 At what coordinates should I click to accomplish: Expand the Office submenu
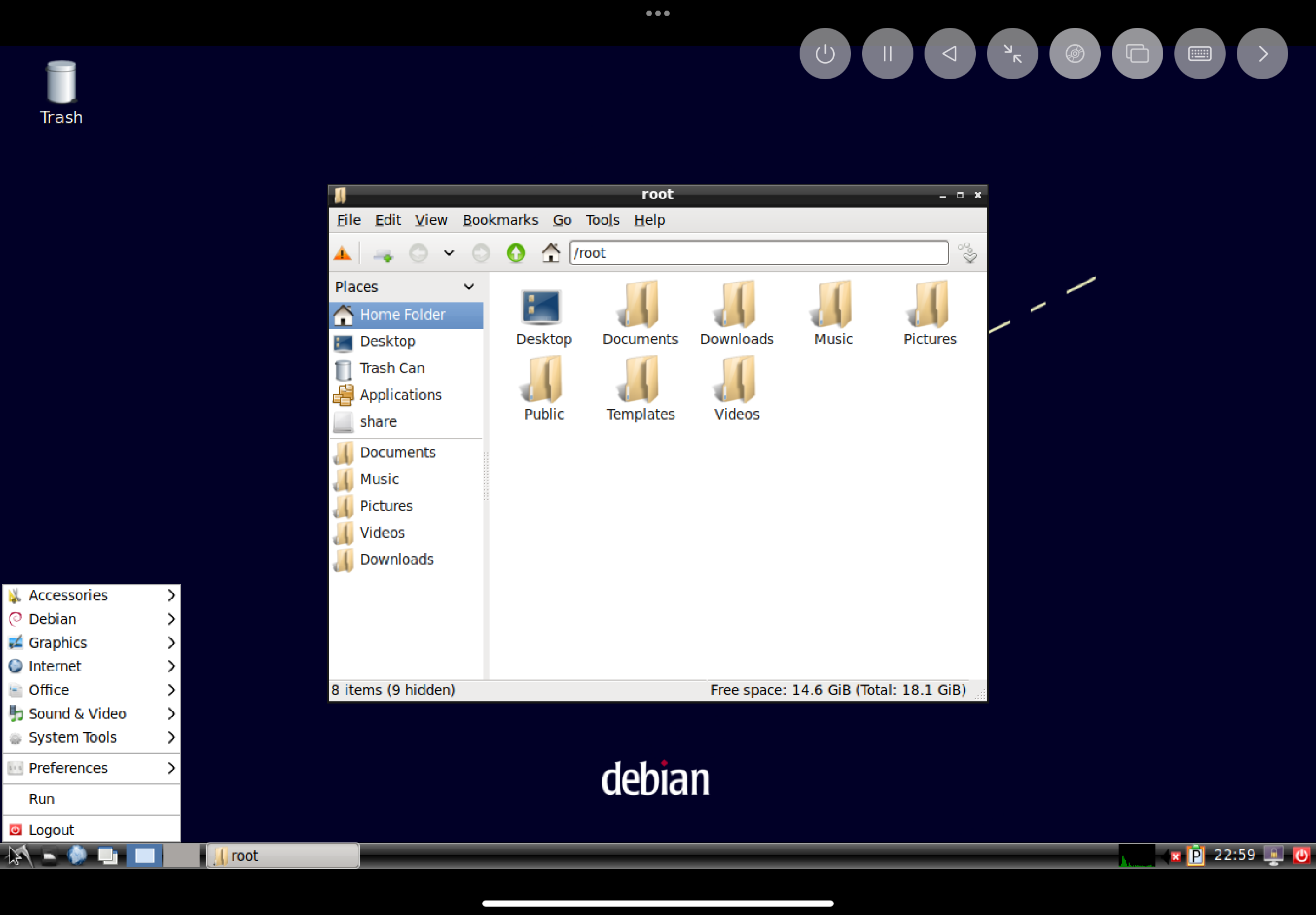(x=91, y=690)
